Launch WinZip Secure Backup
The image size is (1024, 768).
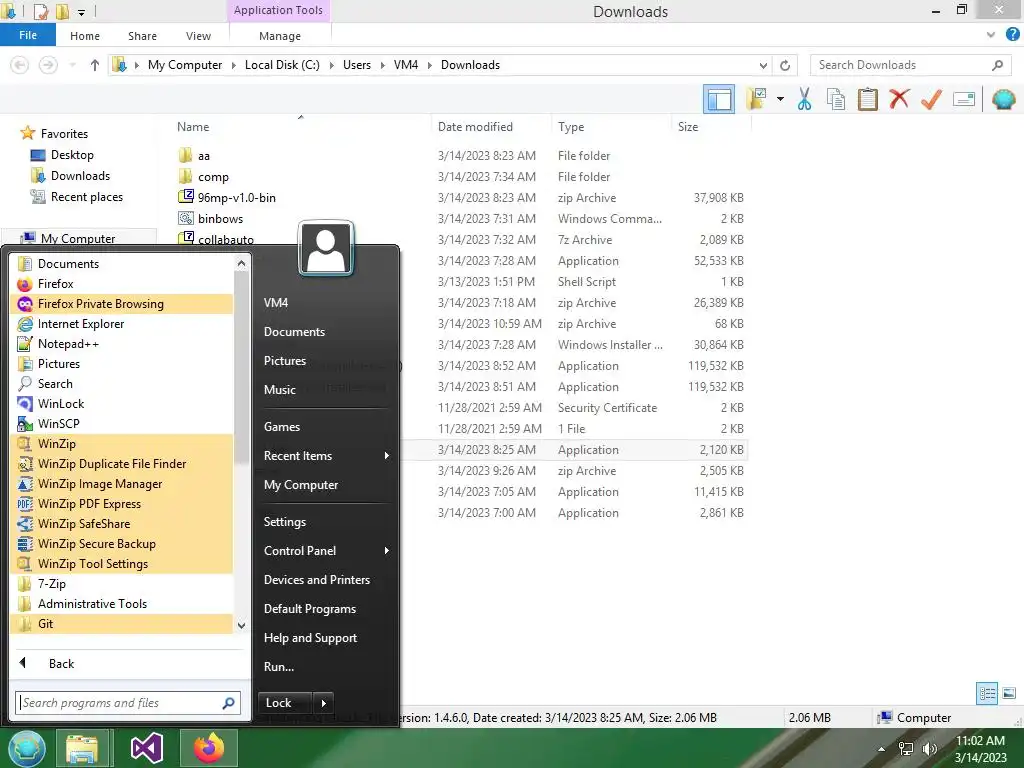[122, 544]
